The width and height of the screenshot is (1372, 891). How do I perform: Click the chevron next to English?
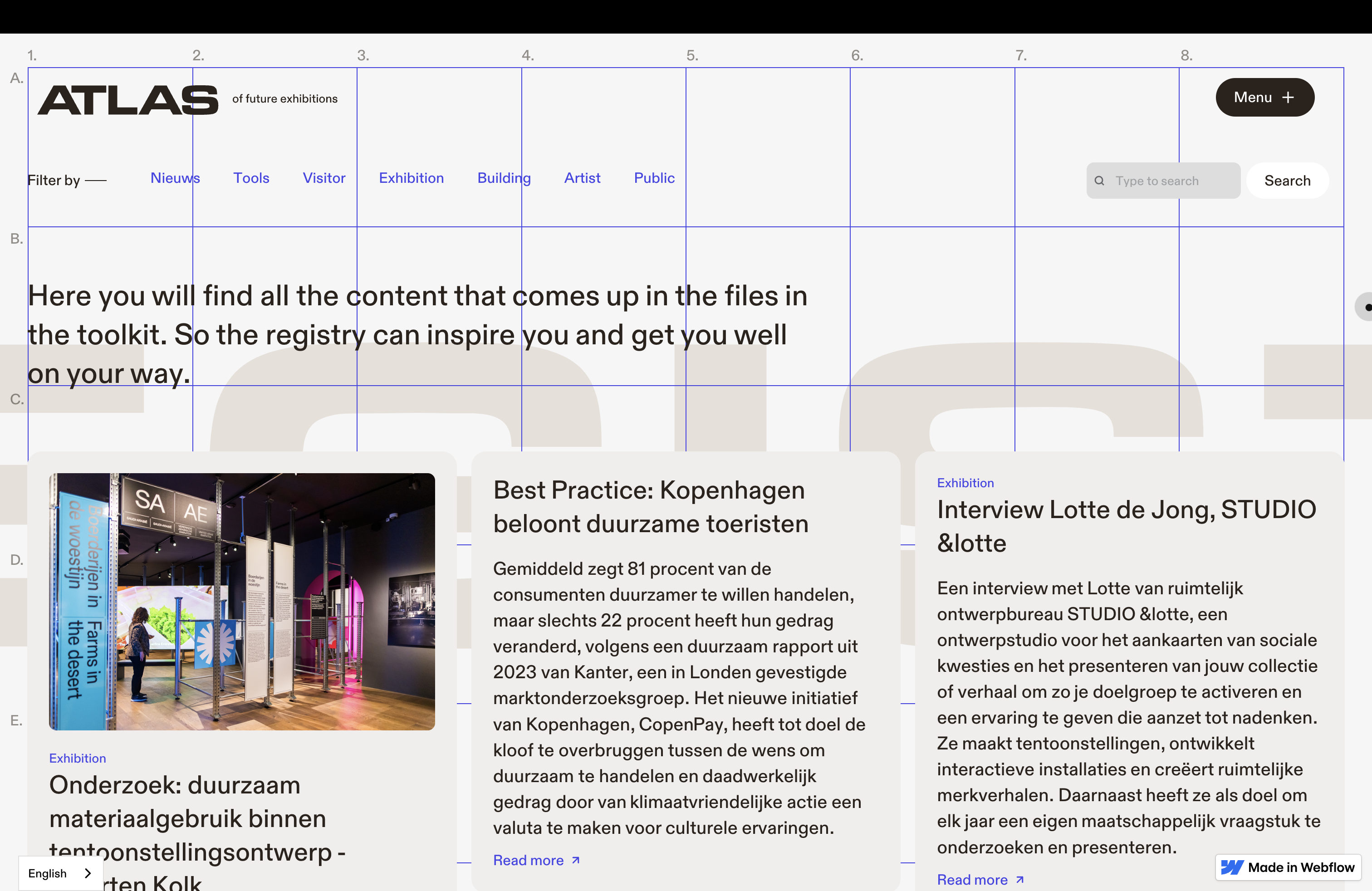coord(88,873)
